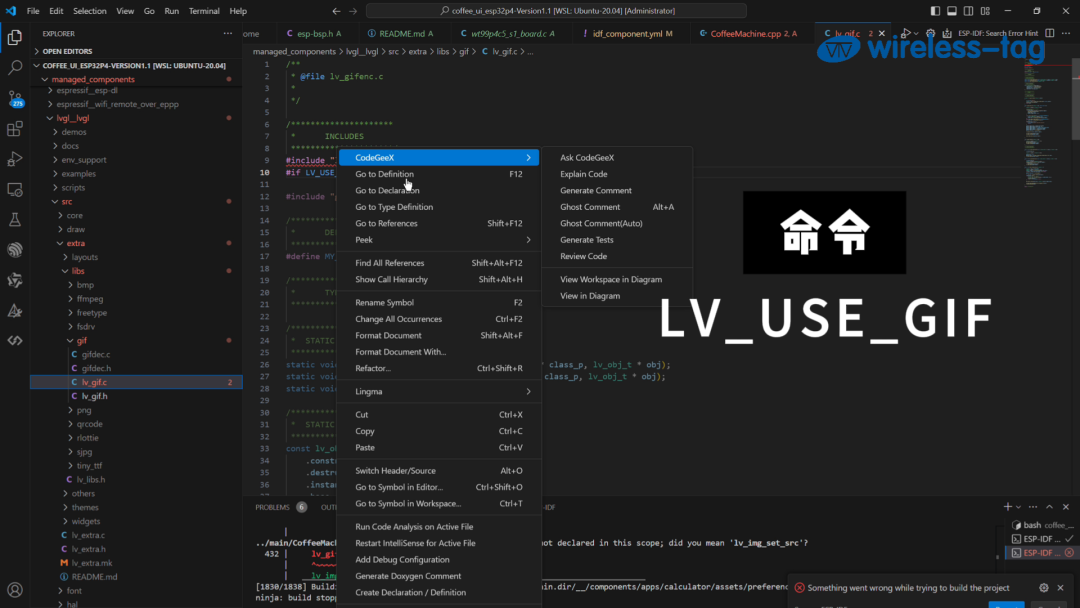Open Source Control view with 275 badge
The height and width of the screenshot is (608, 1080).
15,98
